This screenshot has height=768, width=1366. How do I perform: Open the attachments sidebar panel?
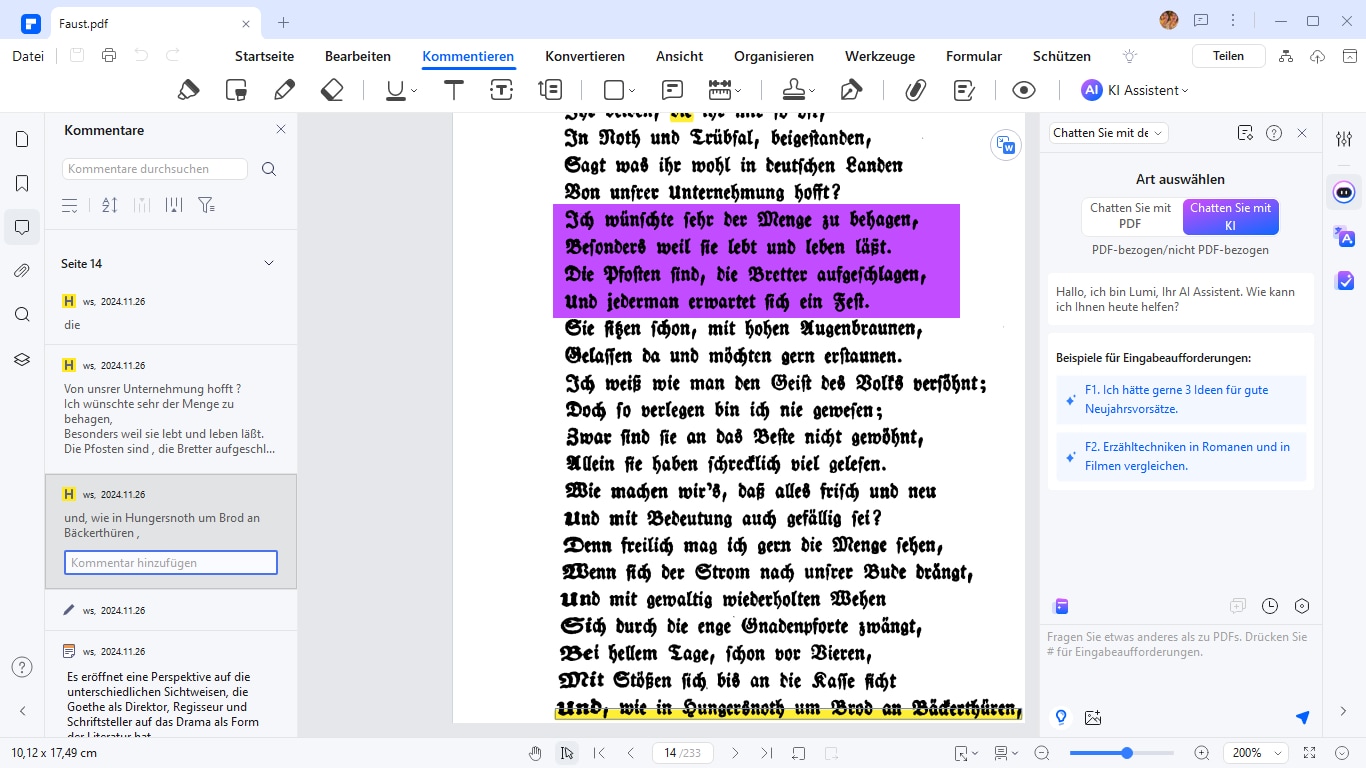click(x=22, y=270)
